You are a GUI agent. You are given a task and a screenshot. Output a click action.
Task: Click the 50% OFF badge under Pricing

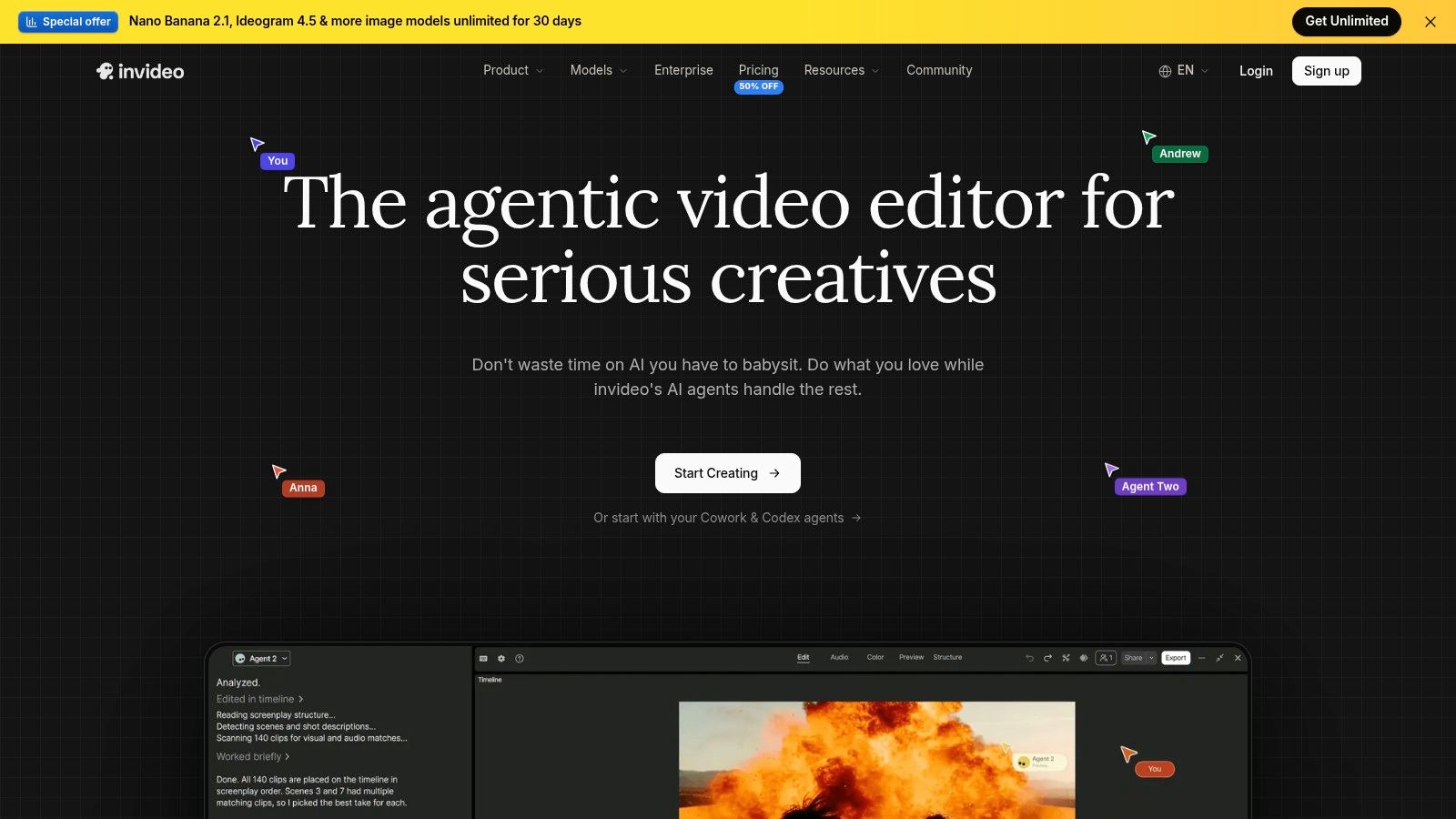pos(759,86)
